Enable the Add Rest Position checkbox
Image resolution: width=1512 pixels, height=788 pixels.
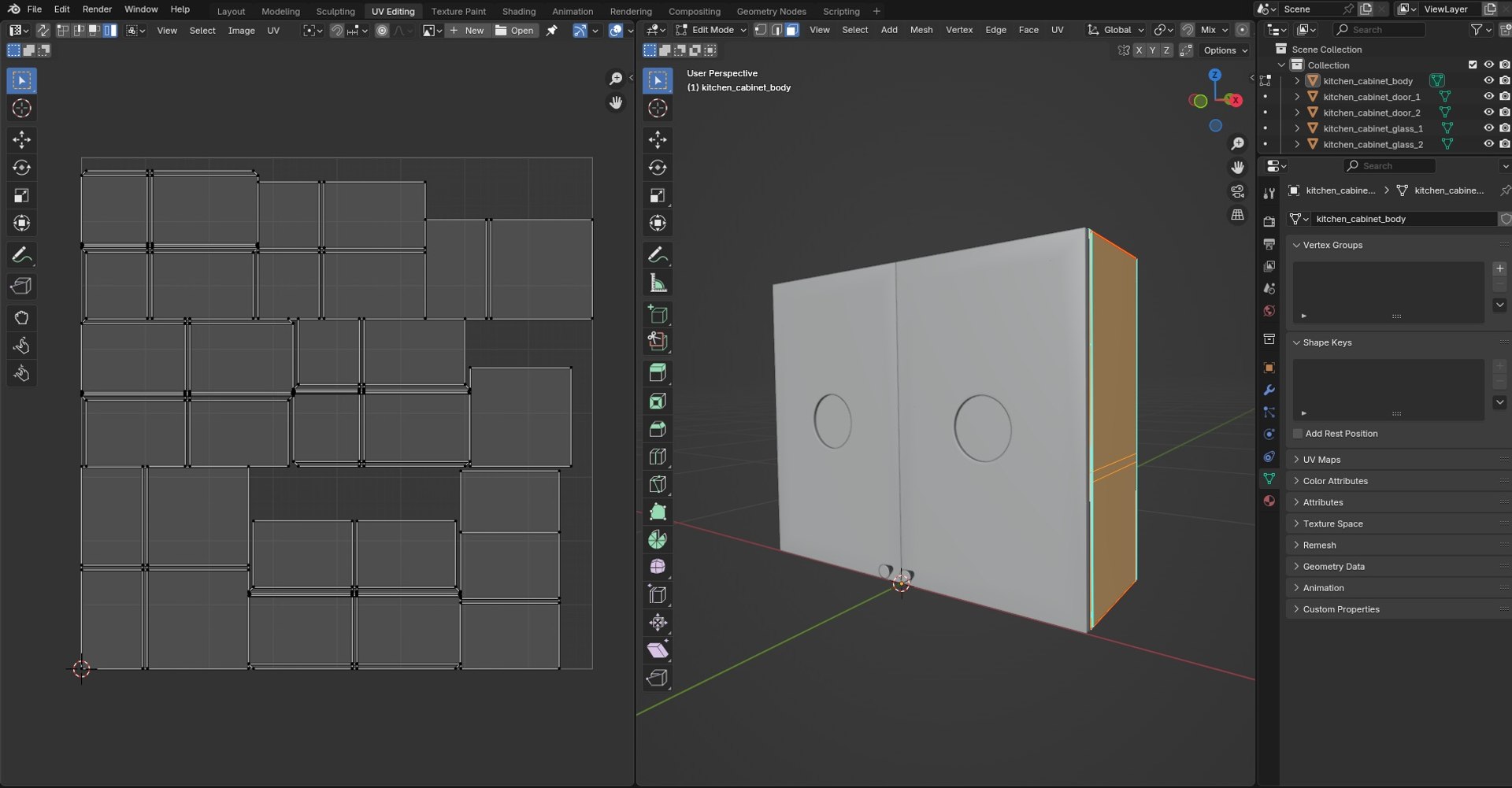click(x=1298, y=434)
